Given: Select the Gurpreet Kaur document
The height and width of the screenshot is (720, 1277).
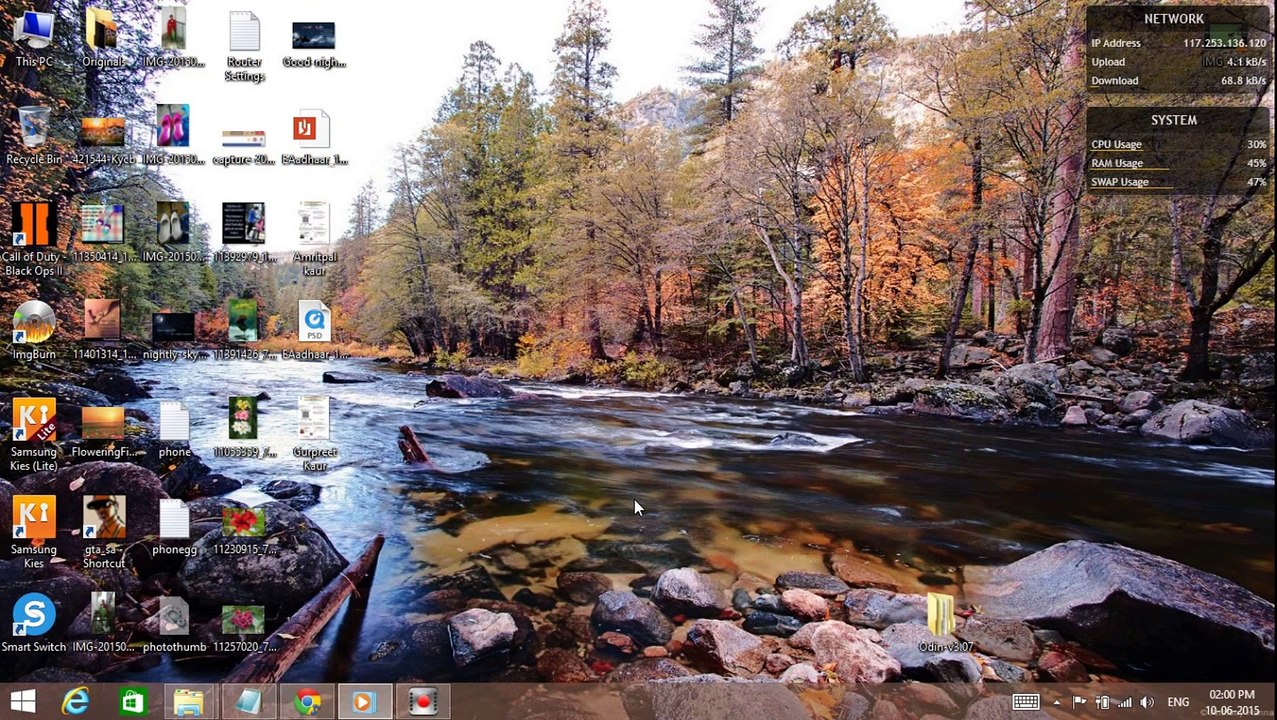Looking at the screenshot, I should [x=314, y=435].
